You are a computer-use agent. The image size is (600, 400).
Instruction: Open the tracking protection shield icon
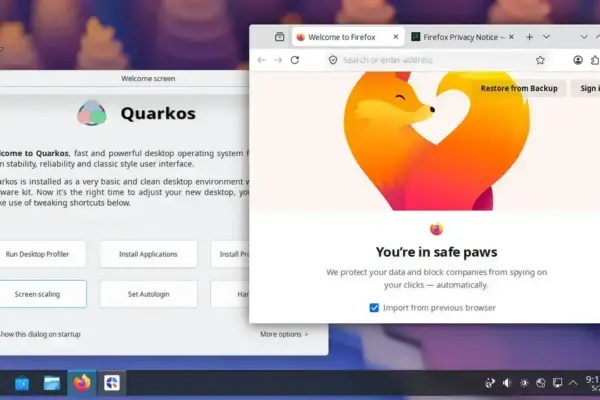[x=333, y=60]
